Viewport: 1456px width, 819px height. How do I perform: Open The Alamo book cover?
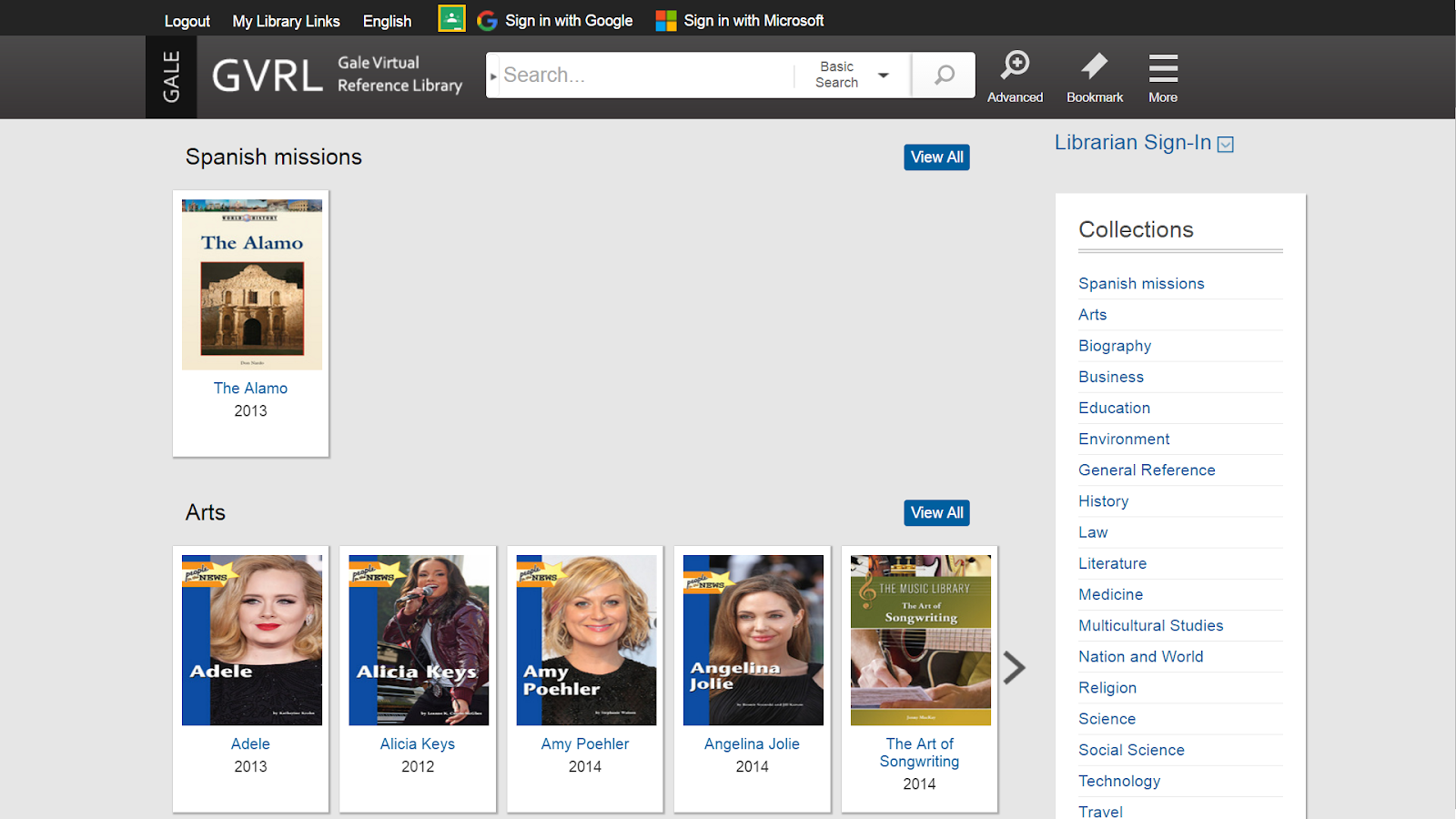(x=252, y=285)
